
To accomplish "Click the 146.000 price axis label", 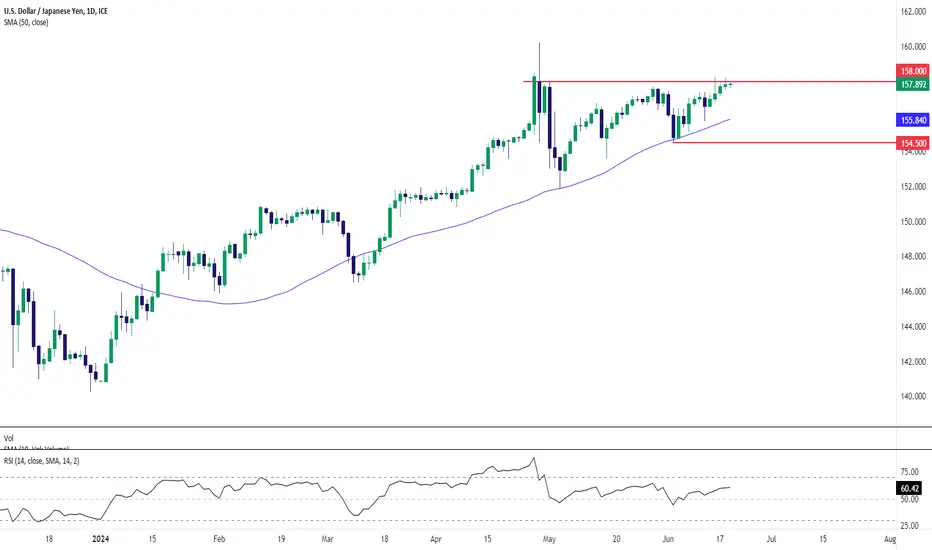I will pos(914,292).
